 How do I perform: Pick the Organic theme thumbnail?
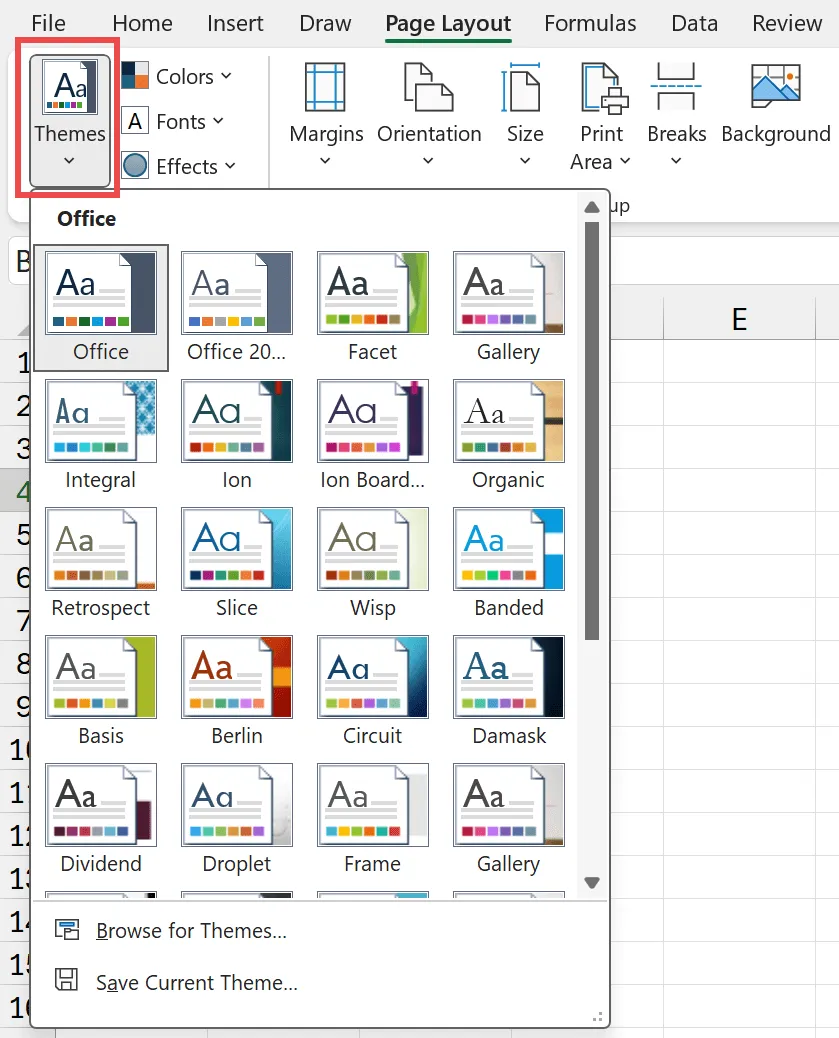508,421
